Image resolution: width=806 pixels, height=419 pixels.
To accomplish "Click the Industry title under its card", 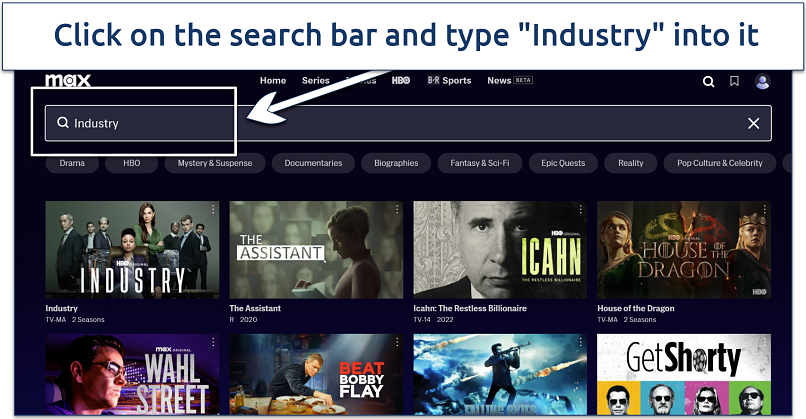I will click(x=62, y=308).
